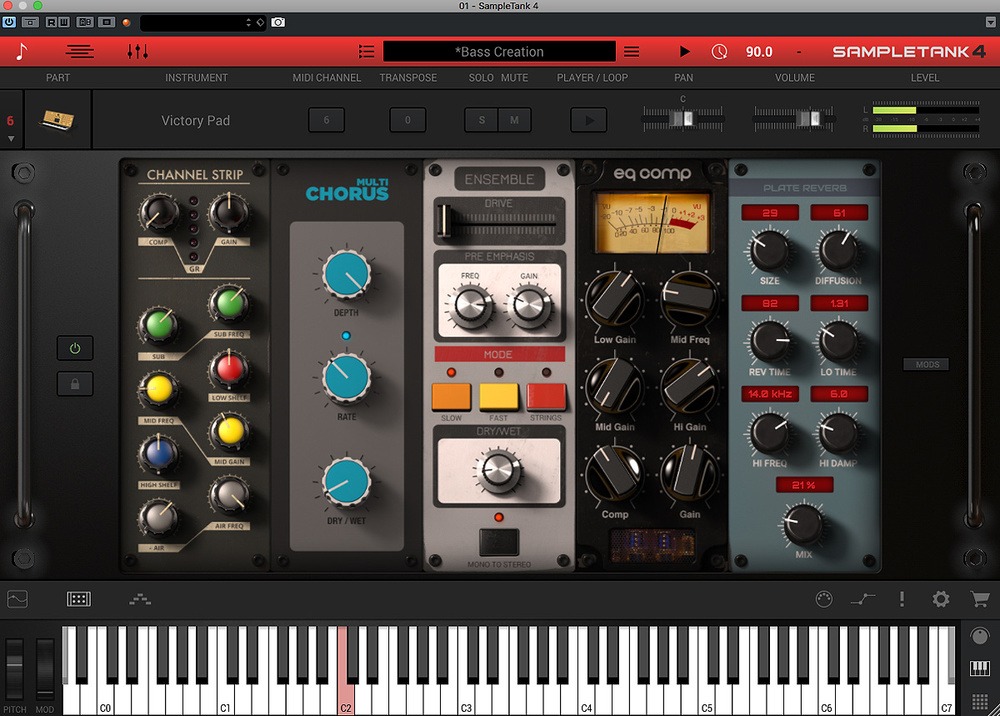
Task: Click the MIDI DIN connector icon
Action: (x=826, y=599)
